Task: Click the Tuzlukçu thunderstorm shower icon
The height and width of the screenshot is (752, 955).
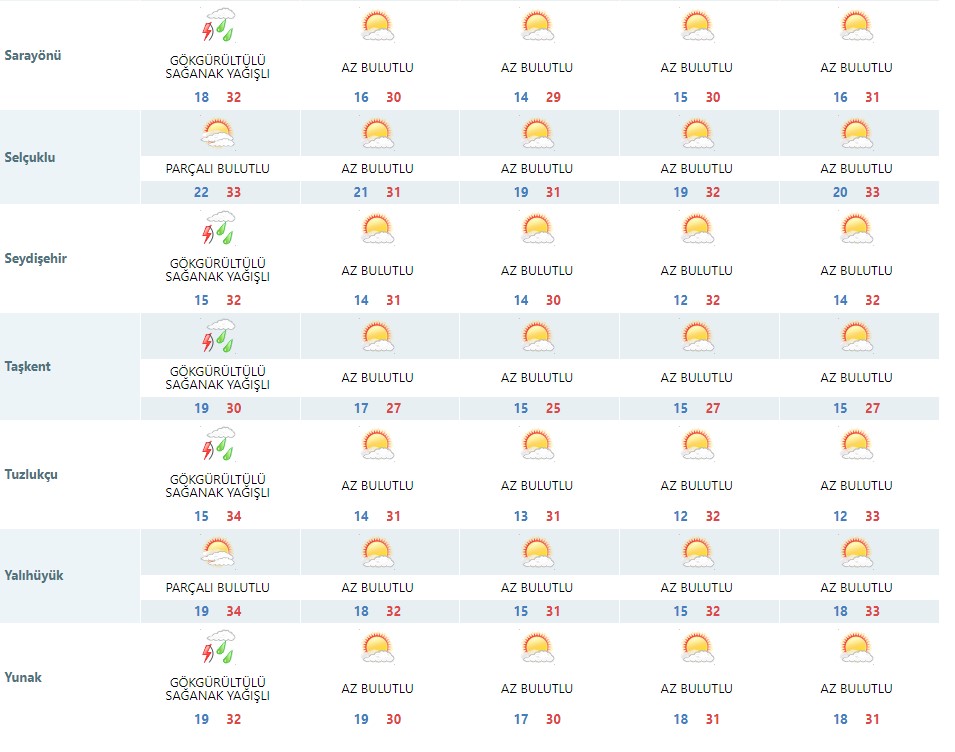Action: point(218,444)
